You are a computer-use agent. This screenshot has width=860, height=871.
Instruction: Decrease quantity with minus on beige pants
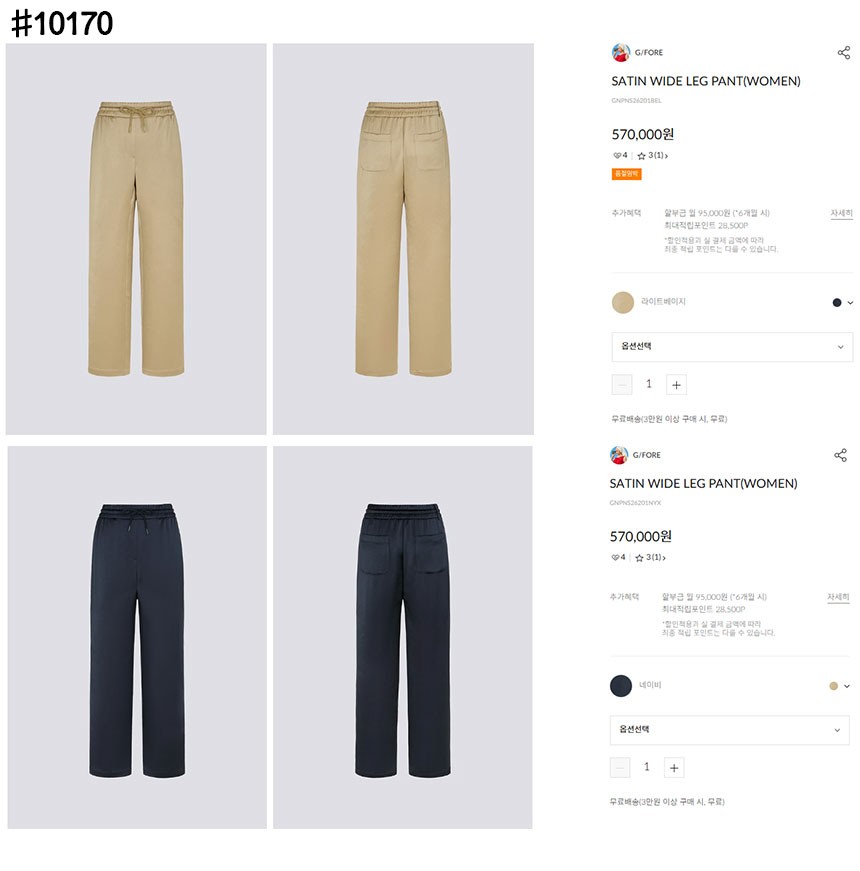click(x=622, y=384)
